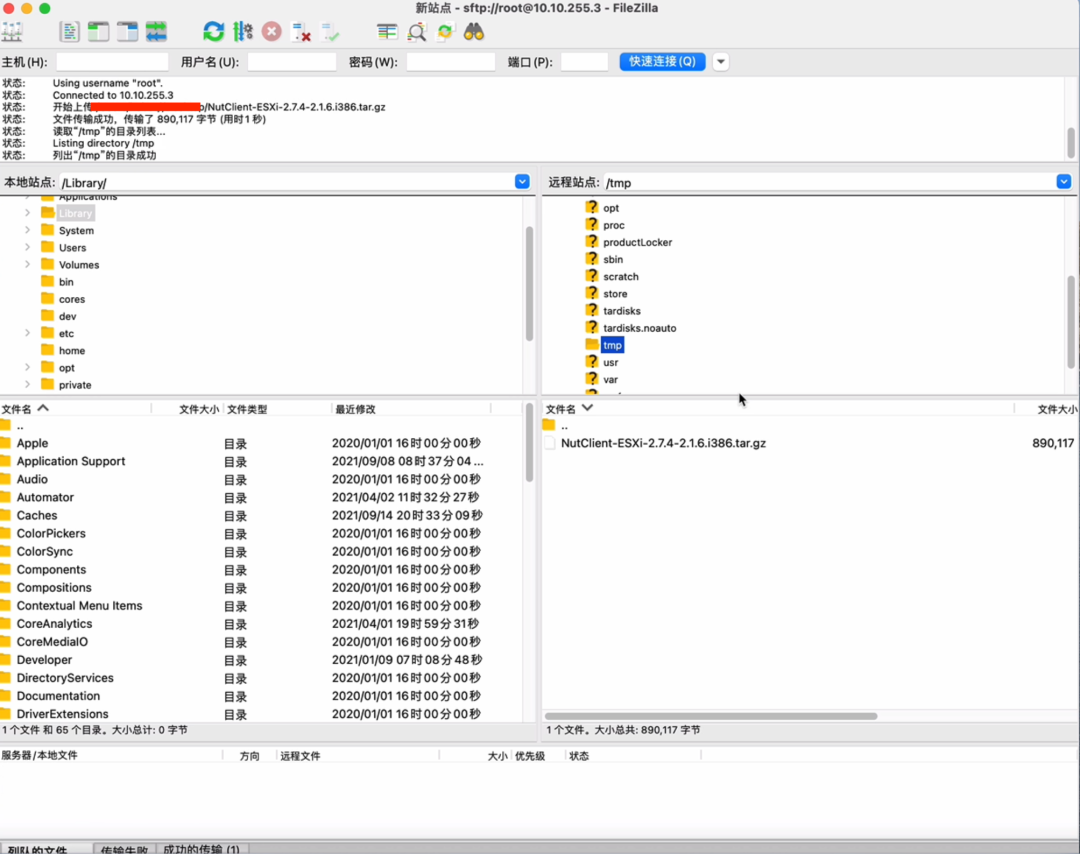1080x854 pixels.
Task: Expand the System folder in local tree
Action: 28,230
